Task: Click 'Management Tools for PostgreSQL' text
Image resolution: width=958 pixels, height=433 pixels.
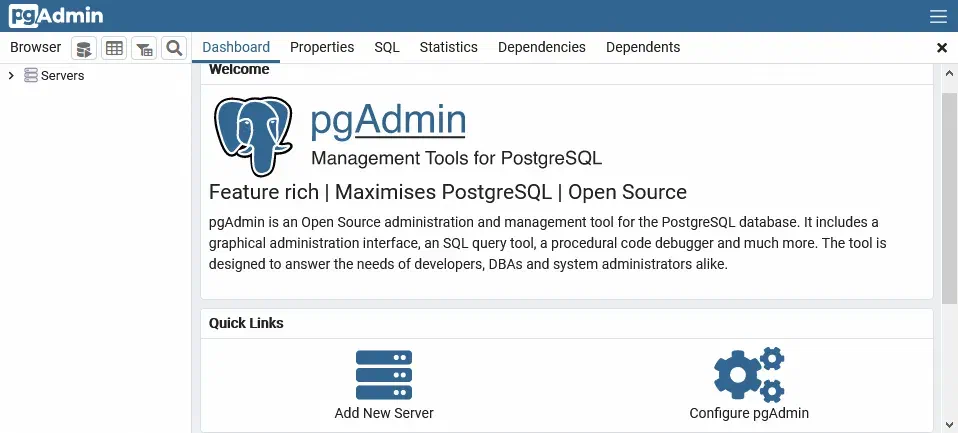Action: pyautogui.click(x=456, y=158)
